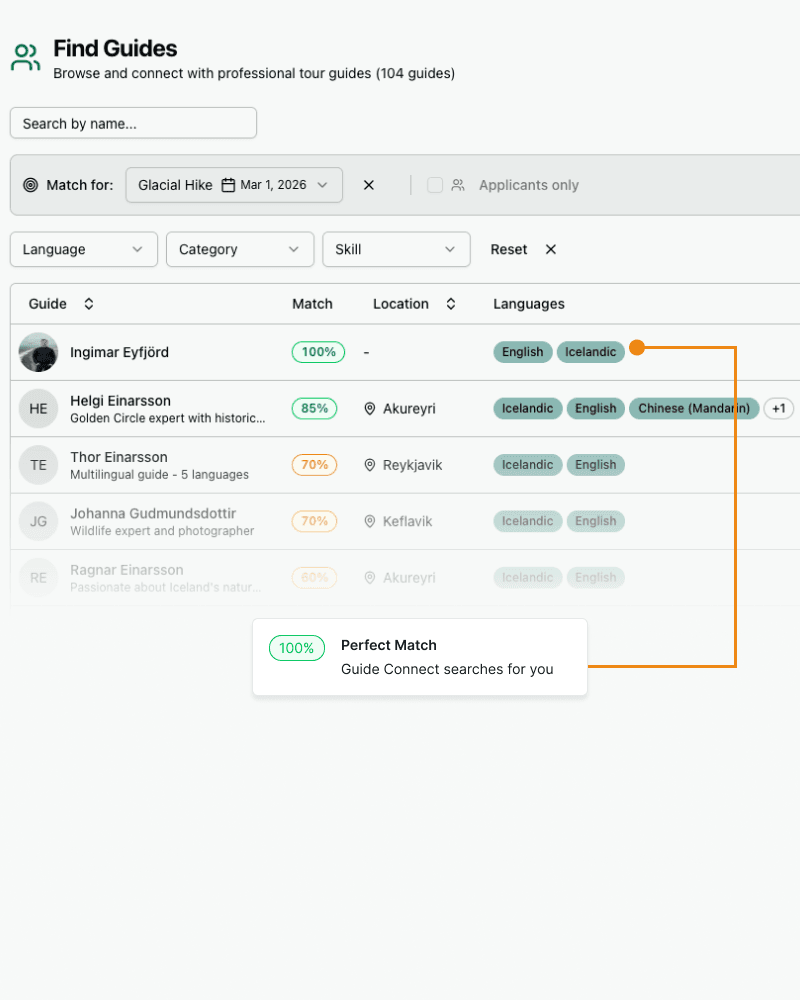Click the 100% match badge for Ingimar
The height and width of the screenshot is (1000, 800).
(x=318, y=352)
